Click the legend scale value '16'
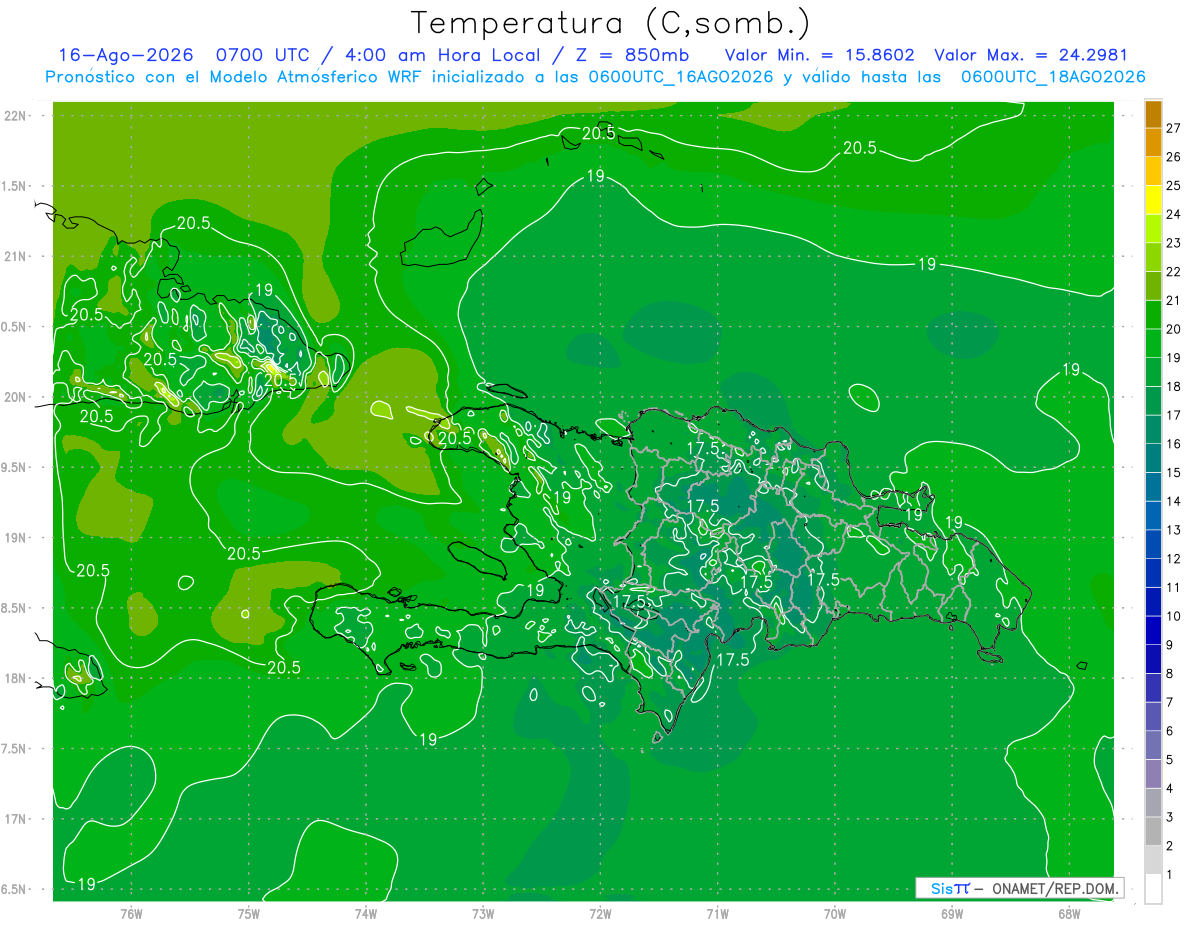The image size is (1200, 927). [1173, 444]
